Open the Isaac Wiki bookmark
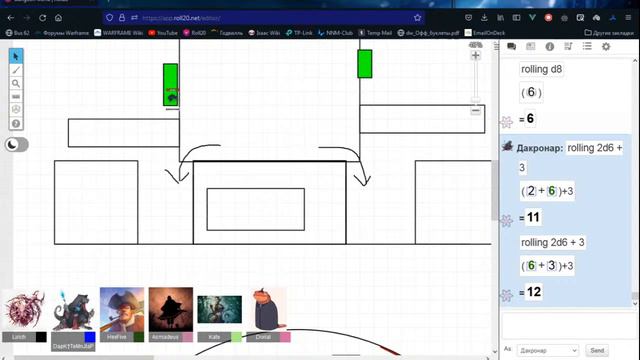This screenshot has width=640, height=360. tap(264, 33)
